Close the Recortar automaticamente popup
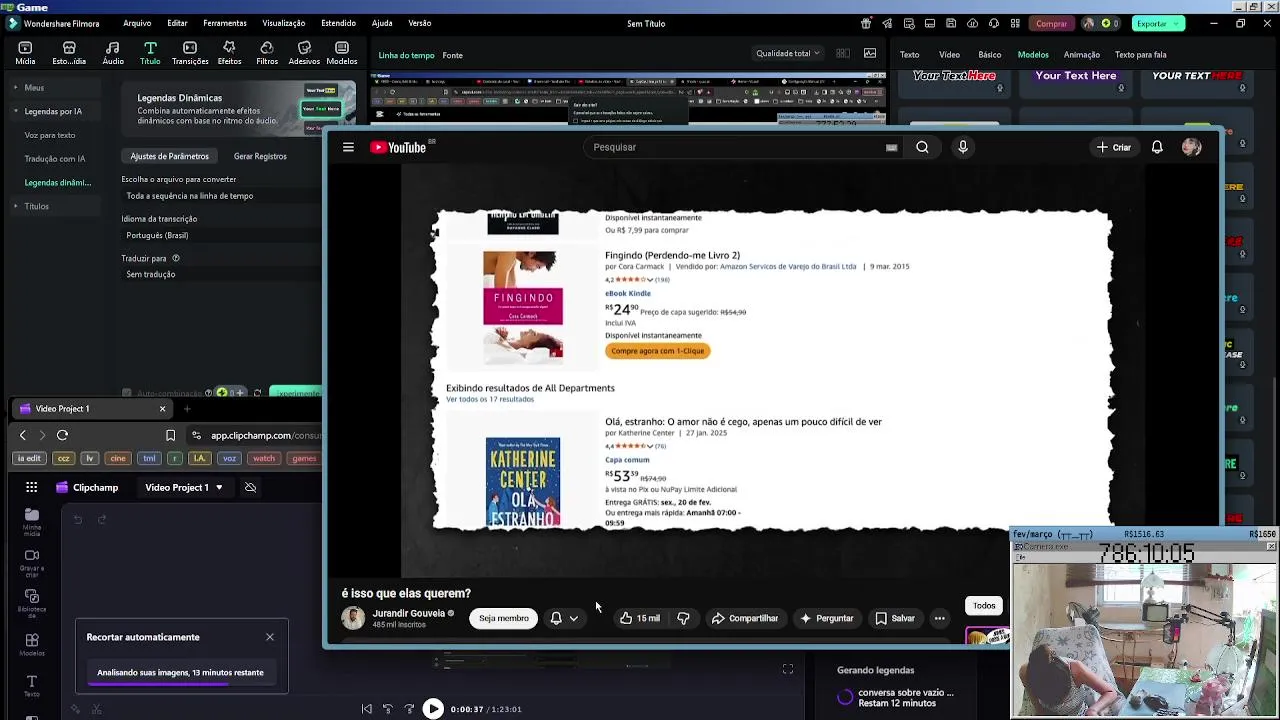This screenshot has height=720, width=1280. pyautogui.click(x=270, y=637)
